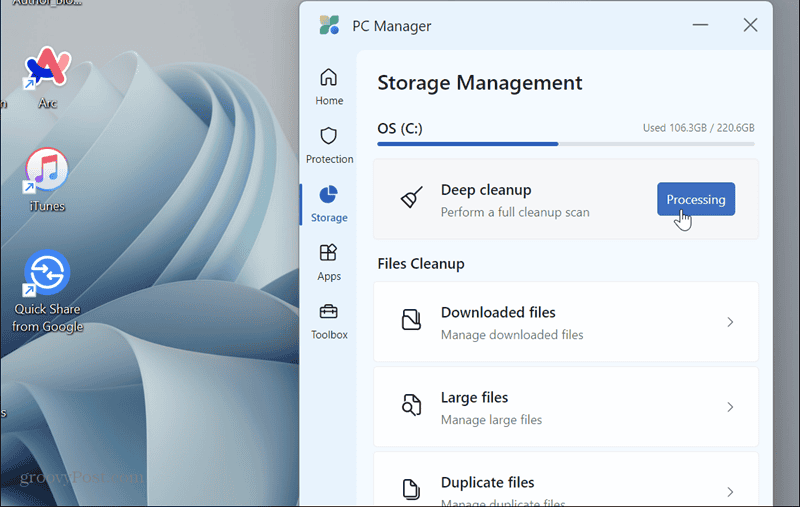
Task: Click the 'Manage large files' description
Action: (491, 420)
